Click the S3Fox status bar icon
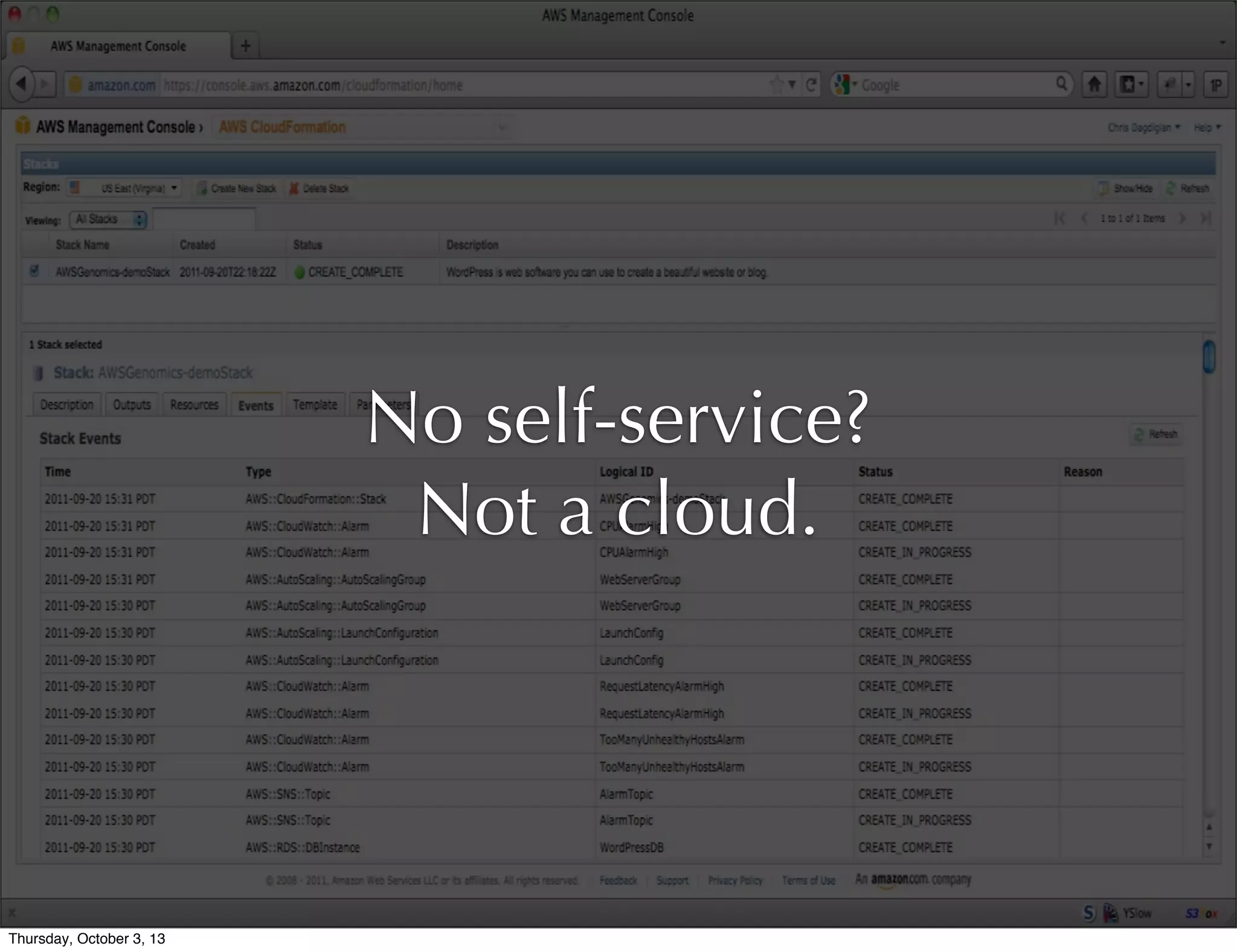 (1201, 913)
